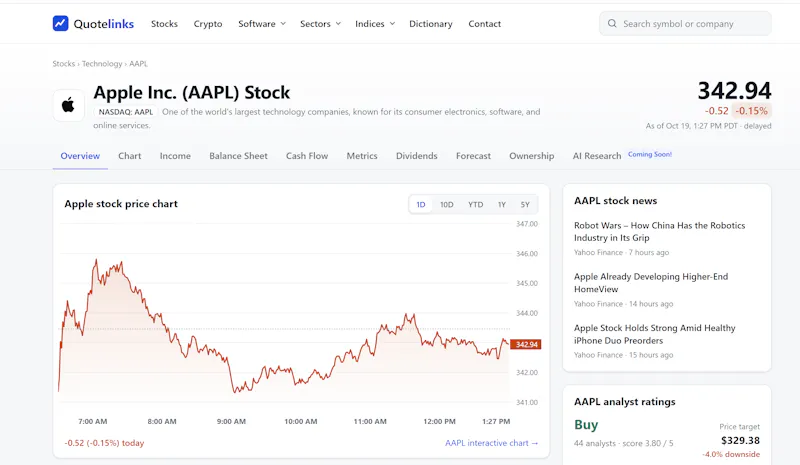Open the AAPL interactive chart link
This screenshot has width=800, height=465.
[491, 443]
